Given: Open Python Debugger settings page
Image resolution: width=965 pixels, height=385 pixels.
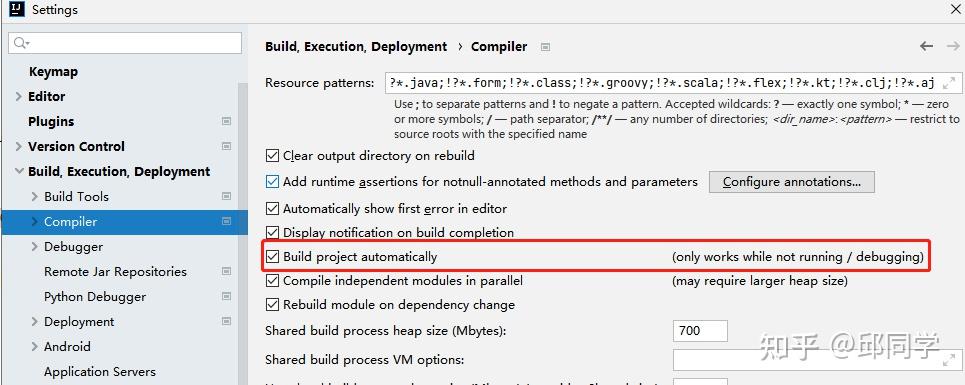Looking at the screenshot, I should (95, 296).
